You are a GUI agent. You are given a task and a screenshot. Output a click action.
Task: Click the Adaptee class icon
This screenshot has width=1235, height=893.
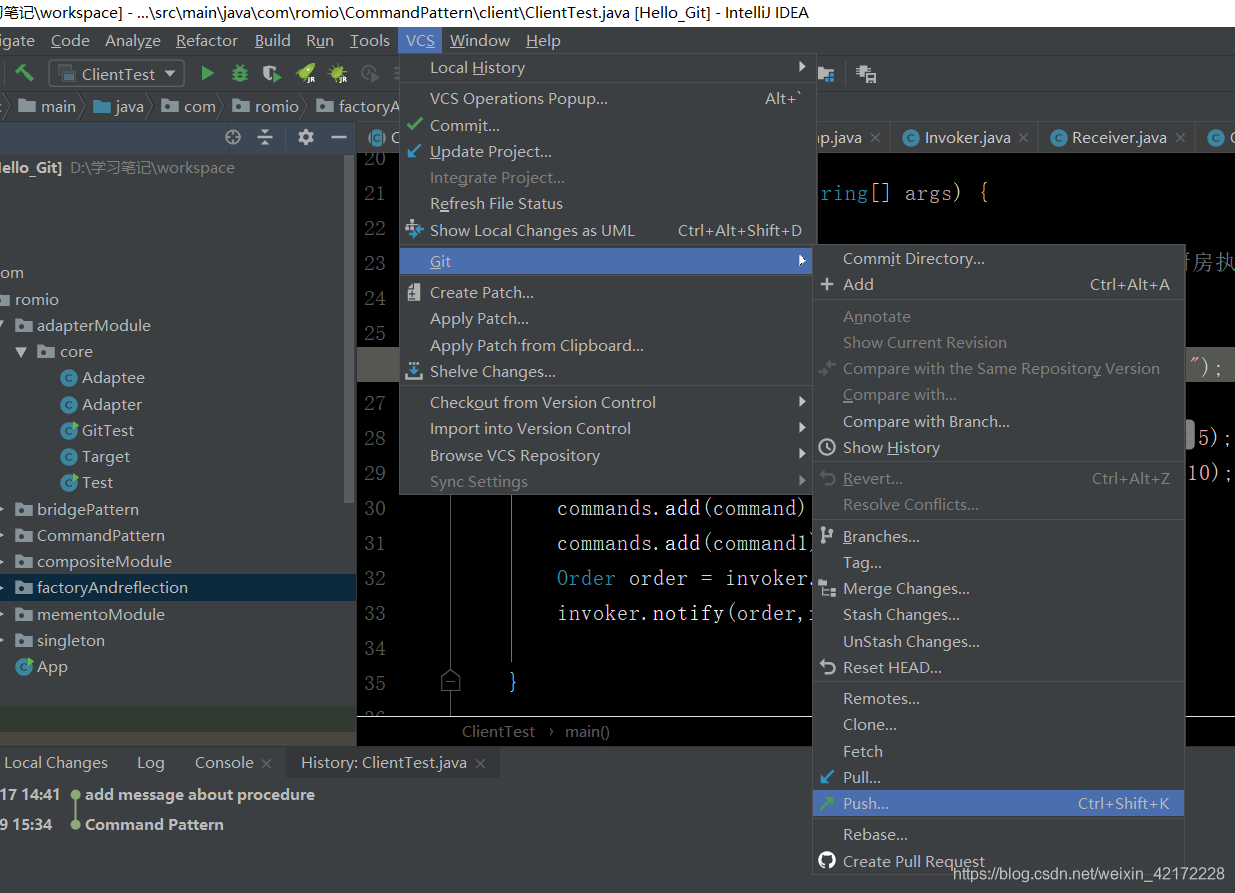tap(69, 378)
